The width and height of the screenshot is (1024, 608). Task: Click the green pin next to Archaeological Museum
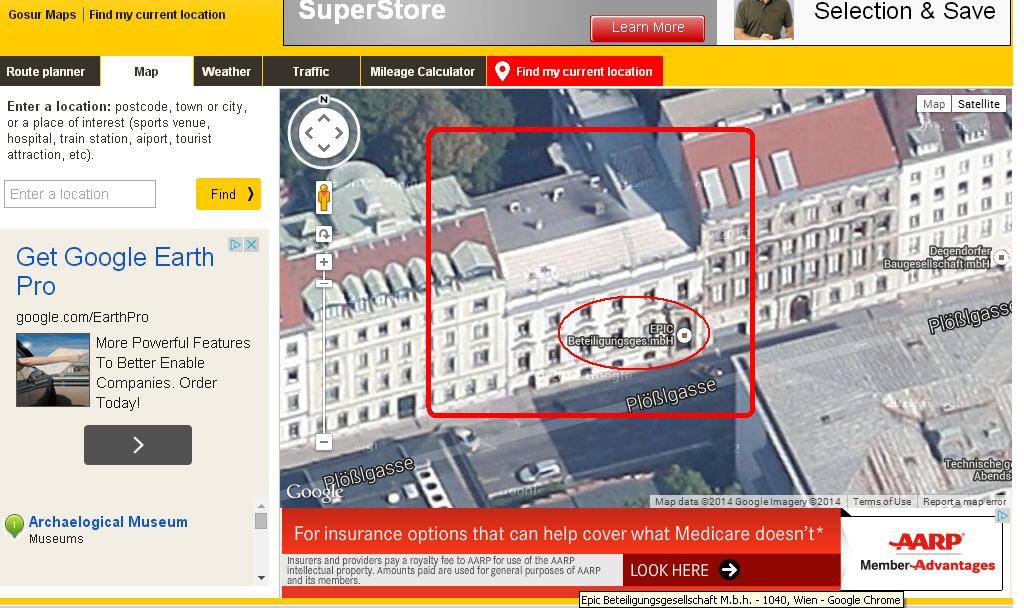coord(14,526)
